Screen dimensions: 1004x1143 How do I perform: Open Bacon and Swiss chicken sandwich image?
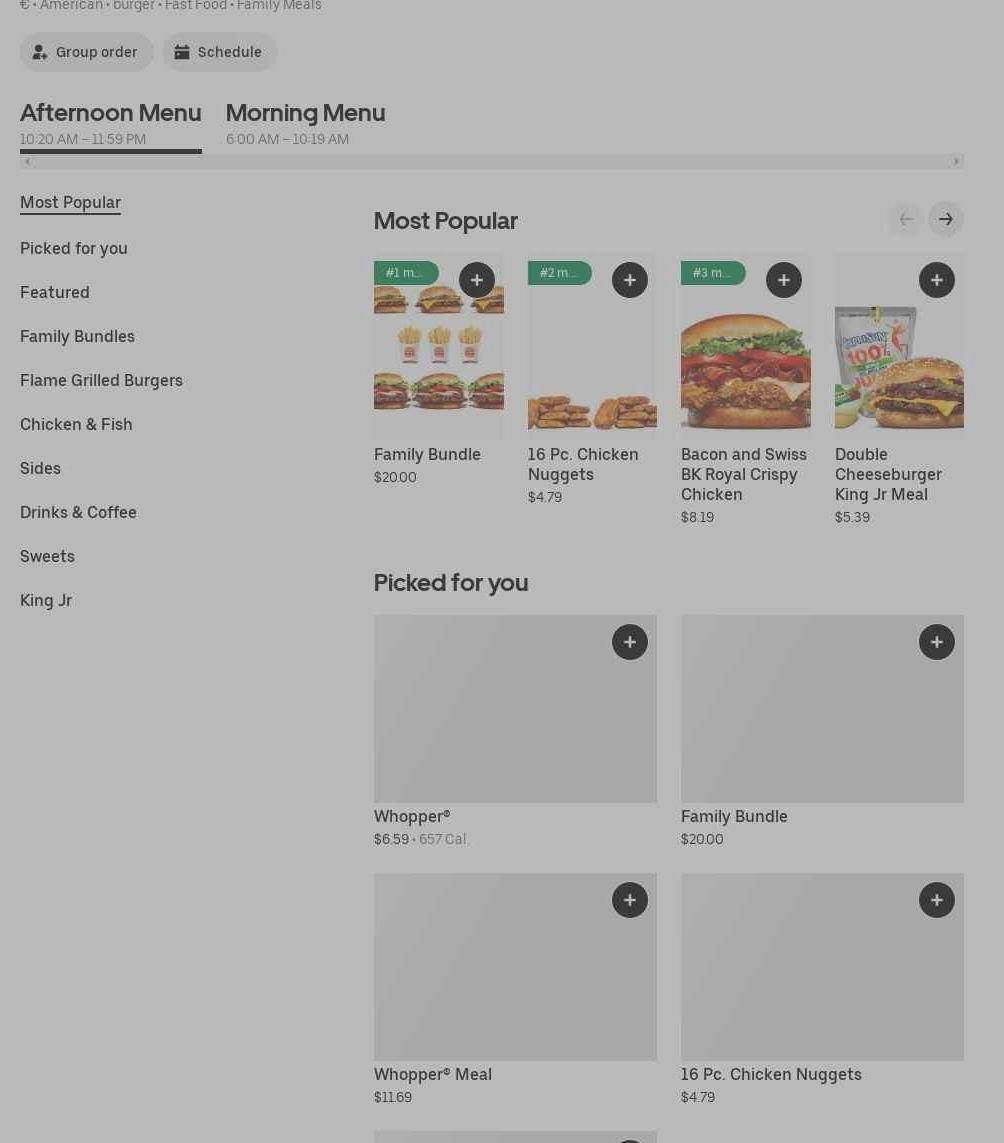(x=745, y=360)
